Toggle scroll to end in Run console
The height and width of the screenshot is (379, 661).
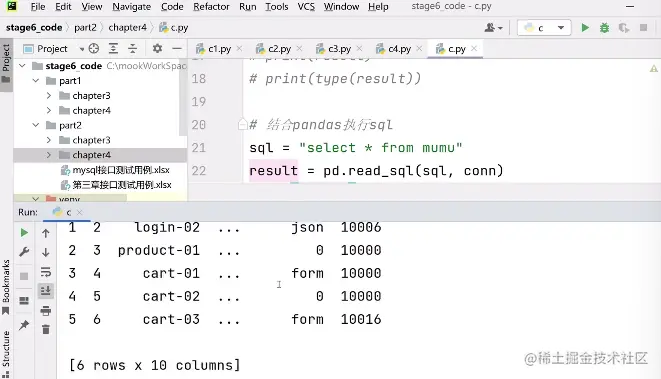[46, 290]
